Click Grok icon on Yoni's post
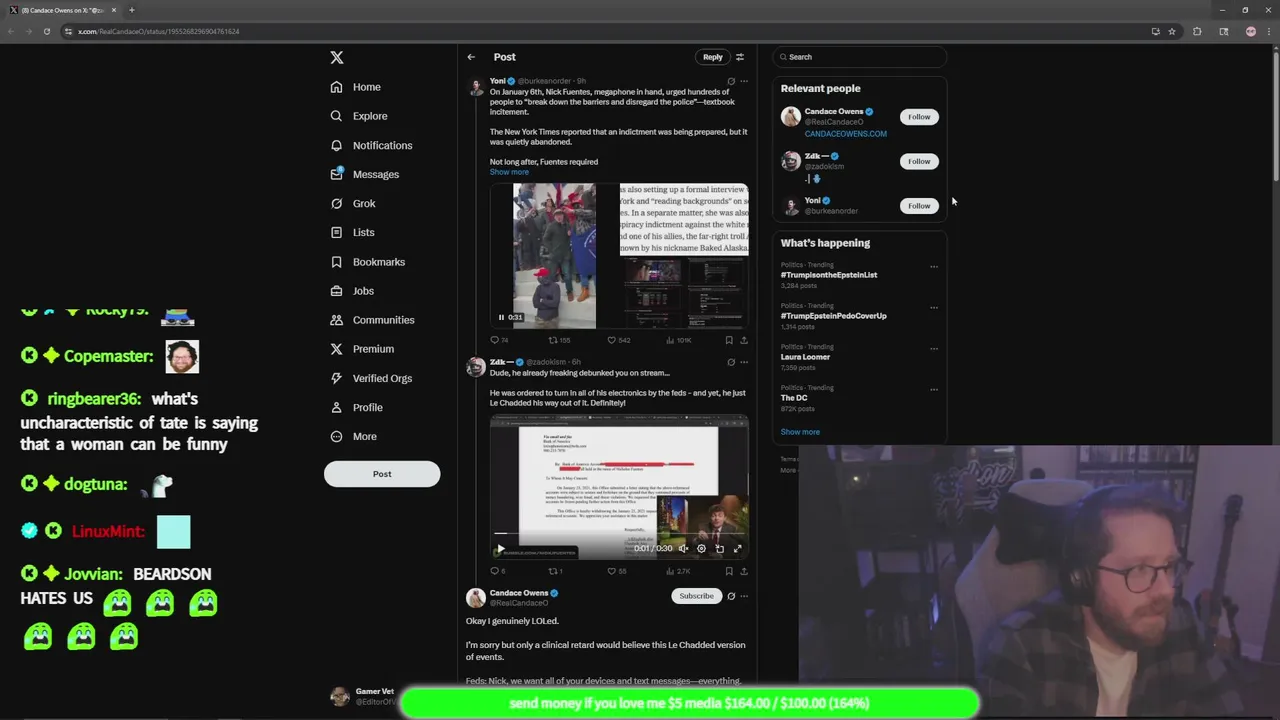The image size is (1280, 720). tap(731, 81)
